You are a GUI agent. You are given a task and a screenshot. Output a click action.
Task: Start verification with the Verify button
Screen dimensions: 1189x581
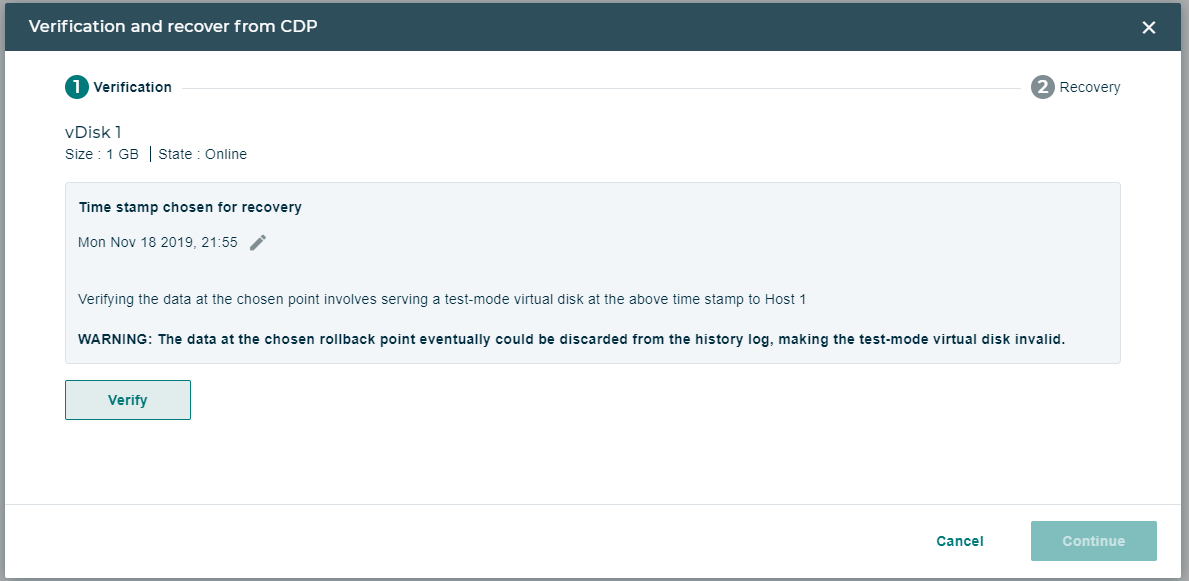[127, 400]
